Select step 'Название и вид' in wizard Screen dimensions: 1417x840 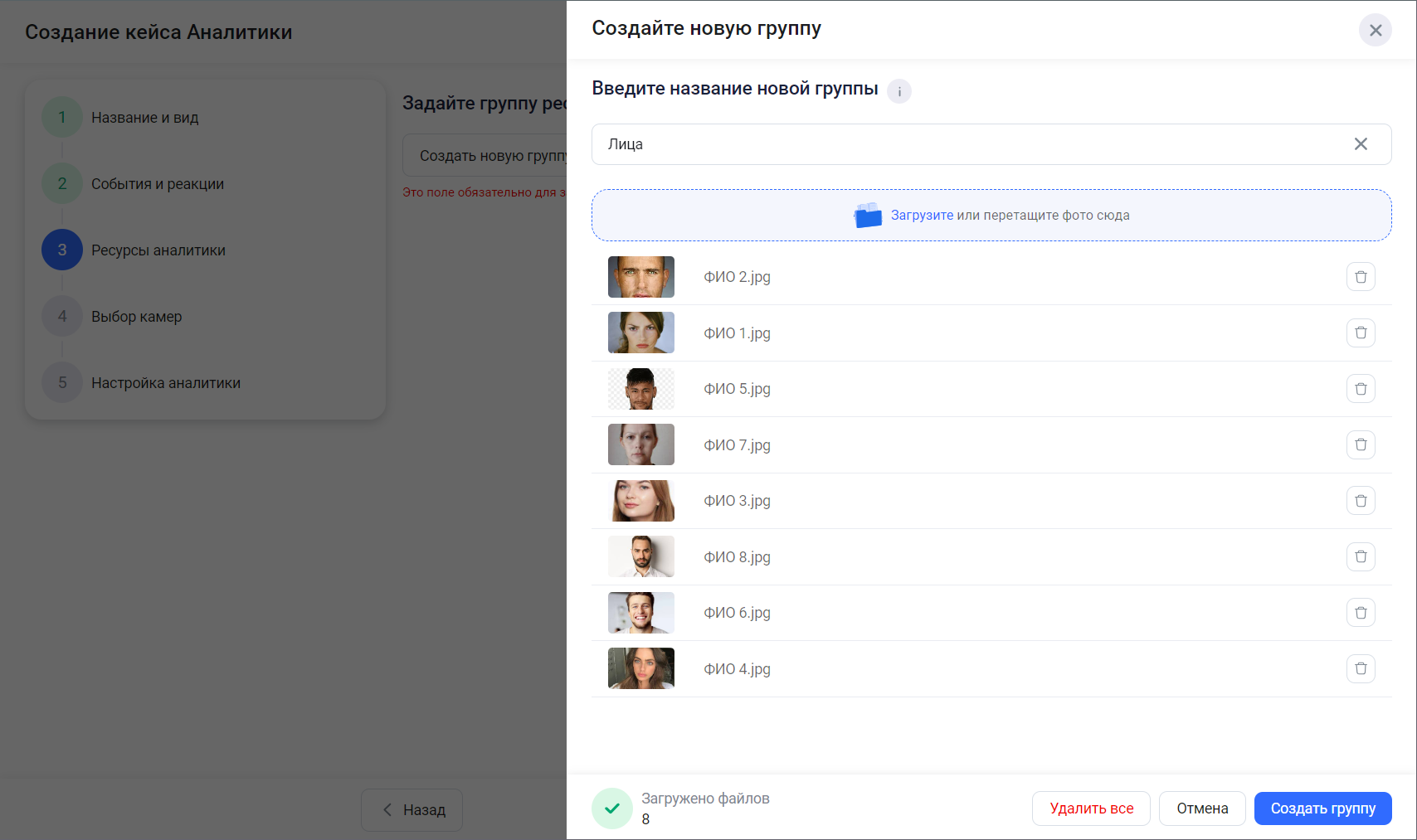click(x=145, y=118)
